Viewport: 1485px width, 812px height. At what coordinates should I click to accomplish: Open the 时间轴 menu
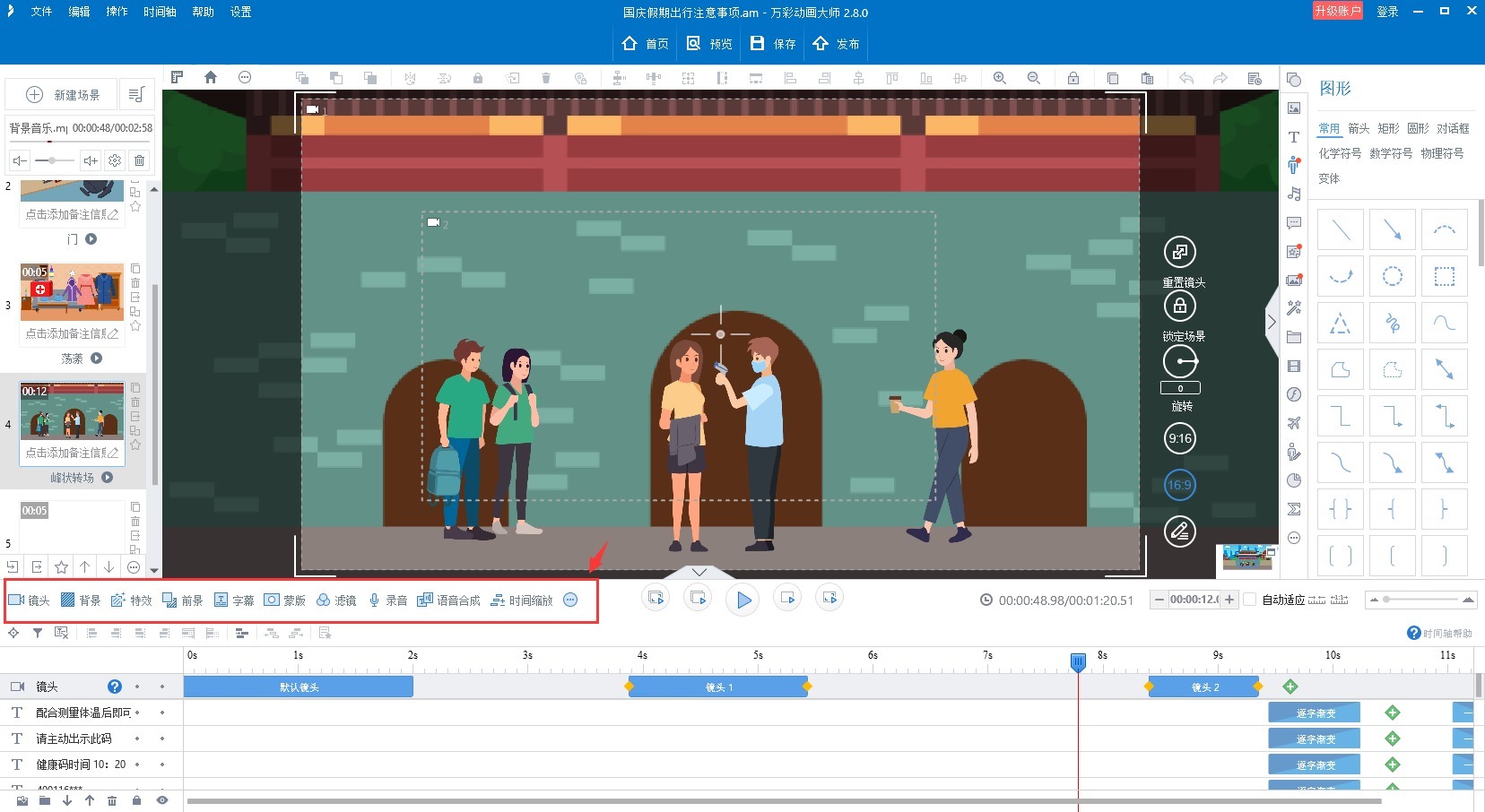[160, 12]
